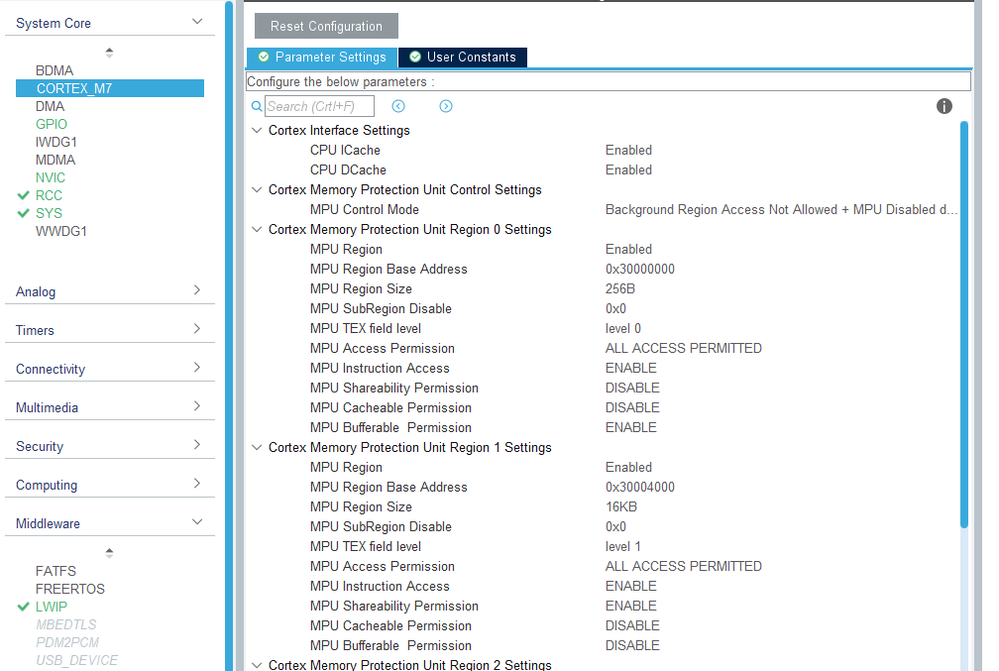Click Region 0 size value 256B

click(x=620, y=289)
